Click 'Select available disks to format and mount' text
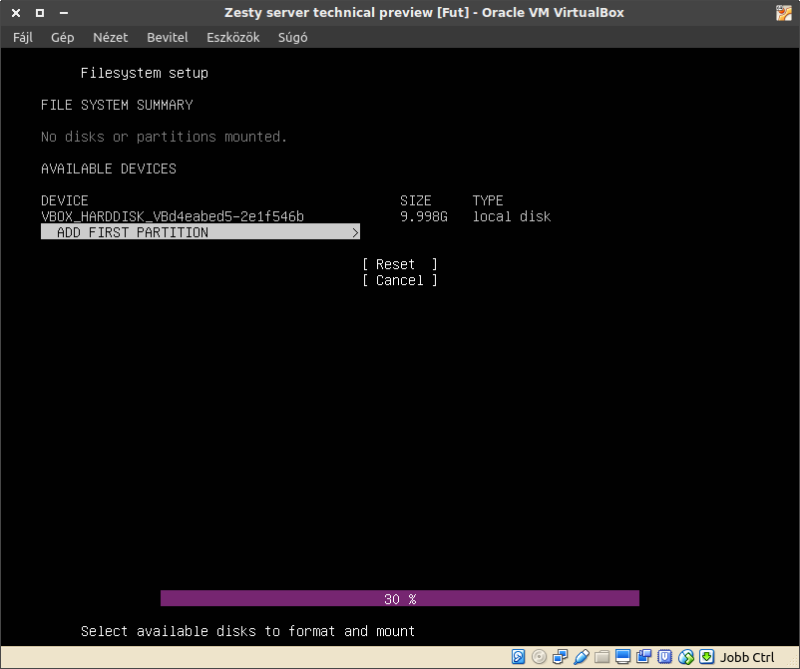The image size is (800, 669). 247,631
